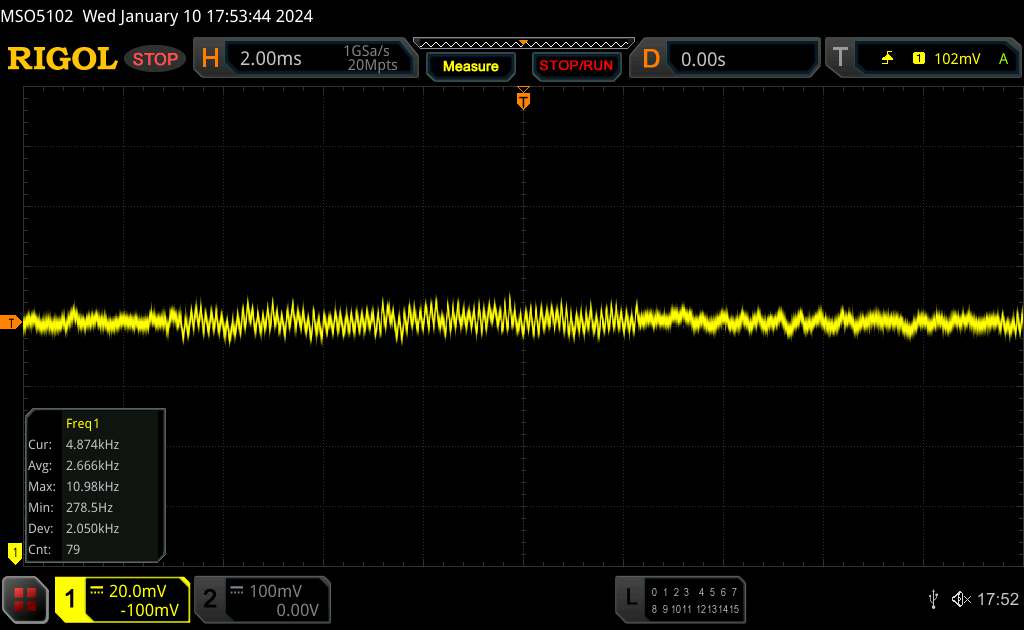Click the orange trigger level marker at left edge
Viewport: 1024px width, 630px height.
pos(12,322)
